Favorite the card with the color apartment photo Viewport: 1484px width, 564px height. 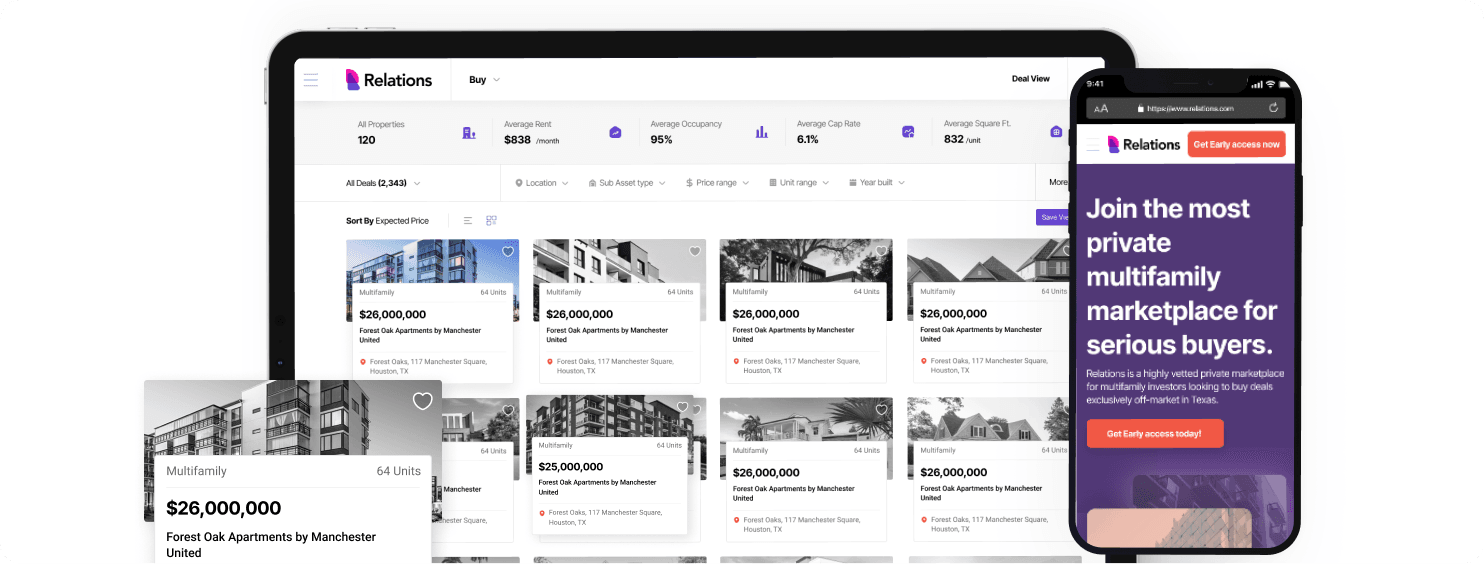pyautogui.click(x=507, y=252)
